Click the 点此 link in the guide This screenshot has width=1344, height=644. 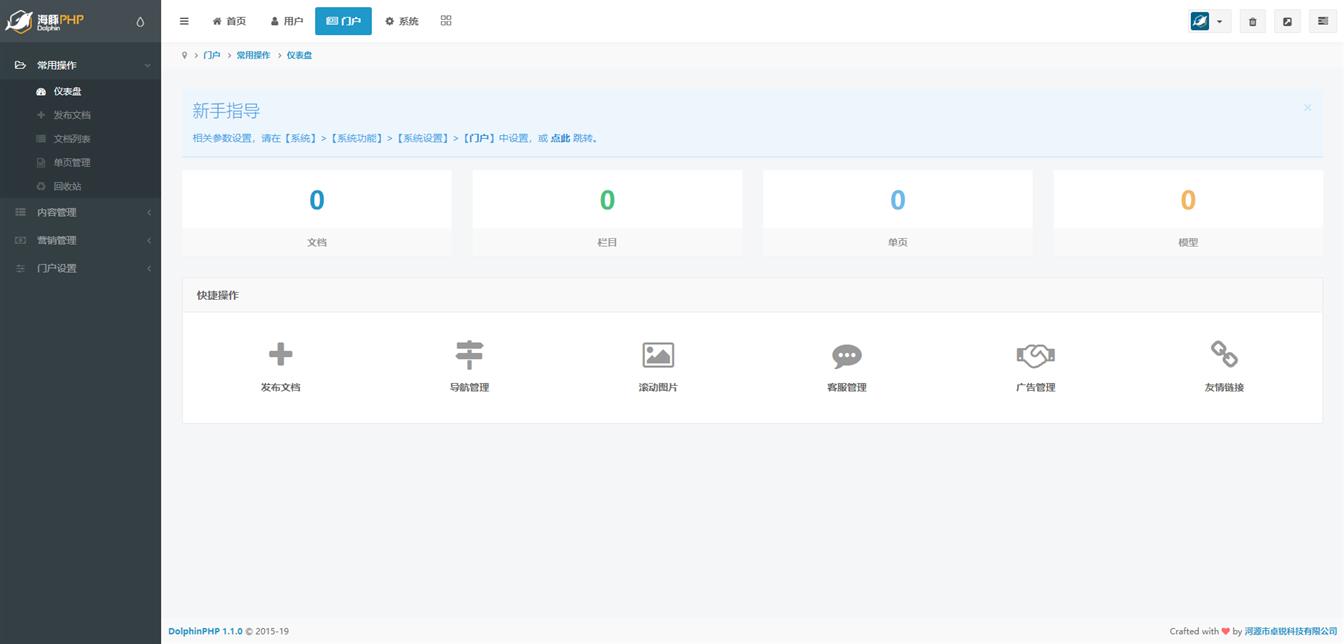[x=560, y=139]
